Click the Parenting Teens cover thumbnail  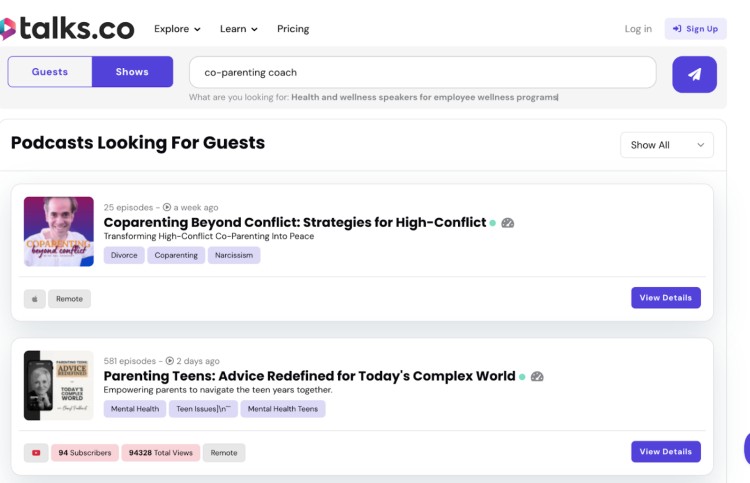point(59,385)
